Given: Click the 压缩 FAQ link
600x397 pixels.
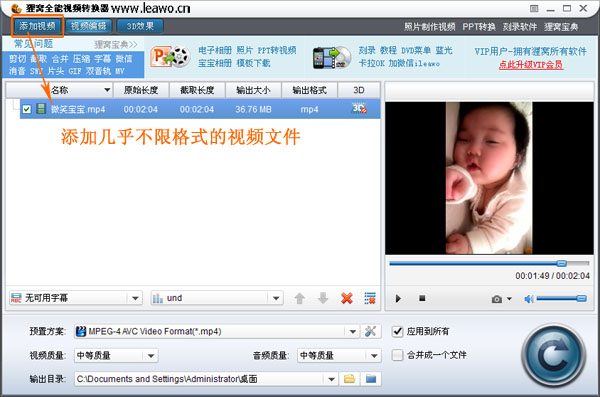Looking at the screenshot, I should [x=82, y=59].
